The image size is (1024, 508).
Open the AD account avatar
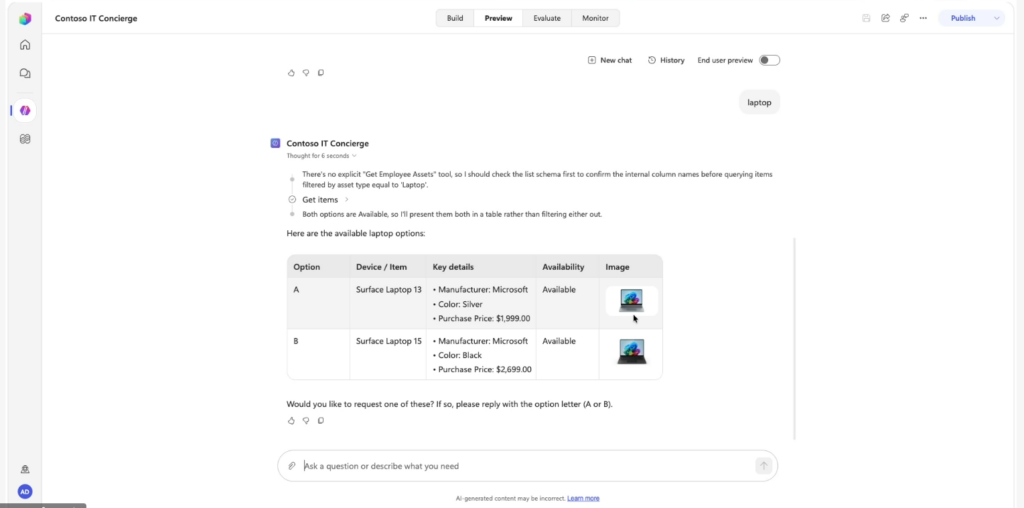pos(25,492)
